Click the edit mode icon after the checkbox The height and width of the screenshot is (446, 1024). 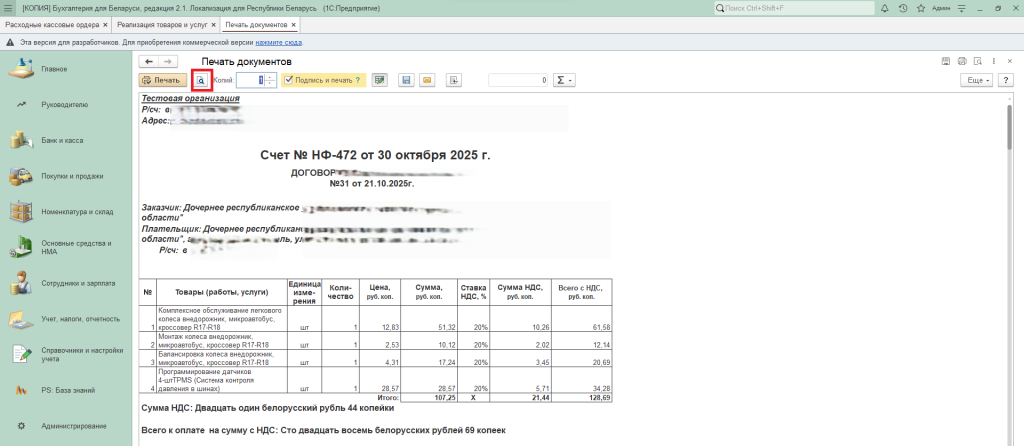[379, 80]
